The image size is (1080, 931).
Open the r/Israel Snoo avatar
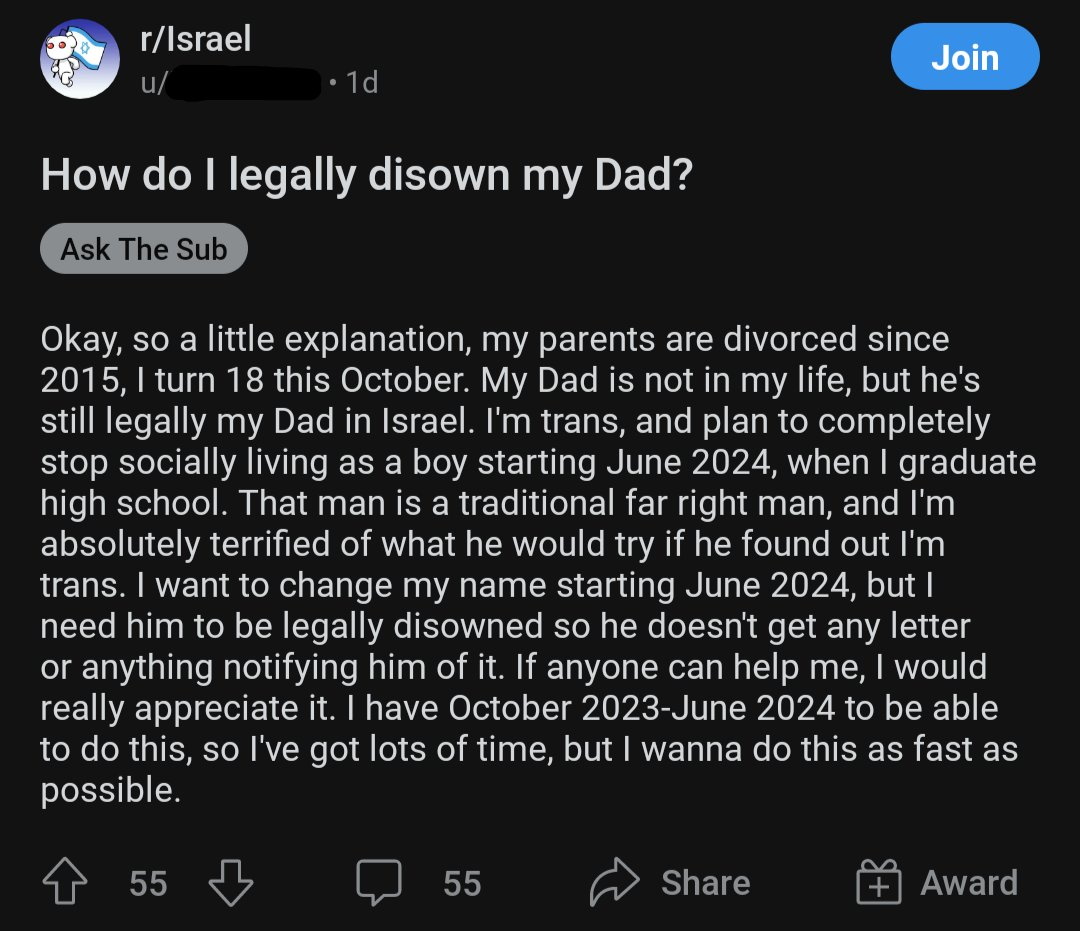tap(80, 59)
